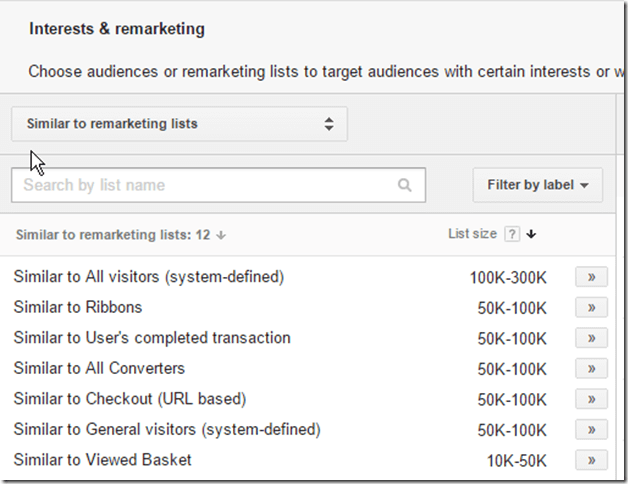Open Similar to remarketing lists dropdown
This screenshot has width=628, height=484.
pos(179,125)
